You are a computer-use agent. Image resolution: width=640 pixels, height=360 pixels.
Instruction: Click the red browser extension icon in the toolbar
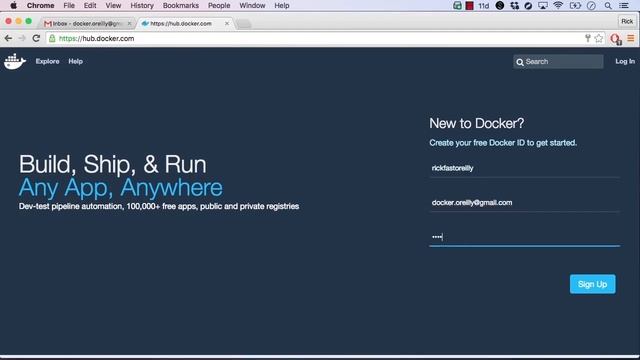616,39
